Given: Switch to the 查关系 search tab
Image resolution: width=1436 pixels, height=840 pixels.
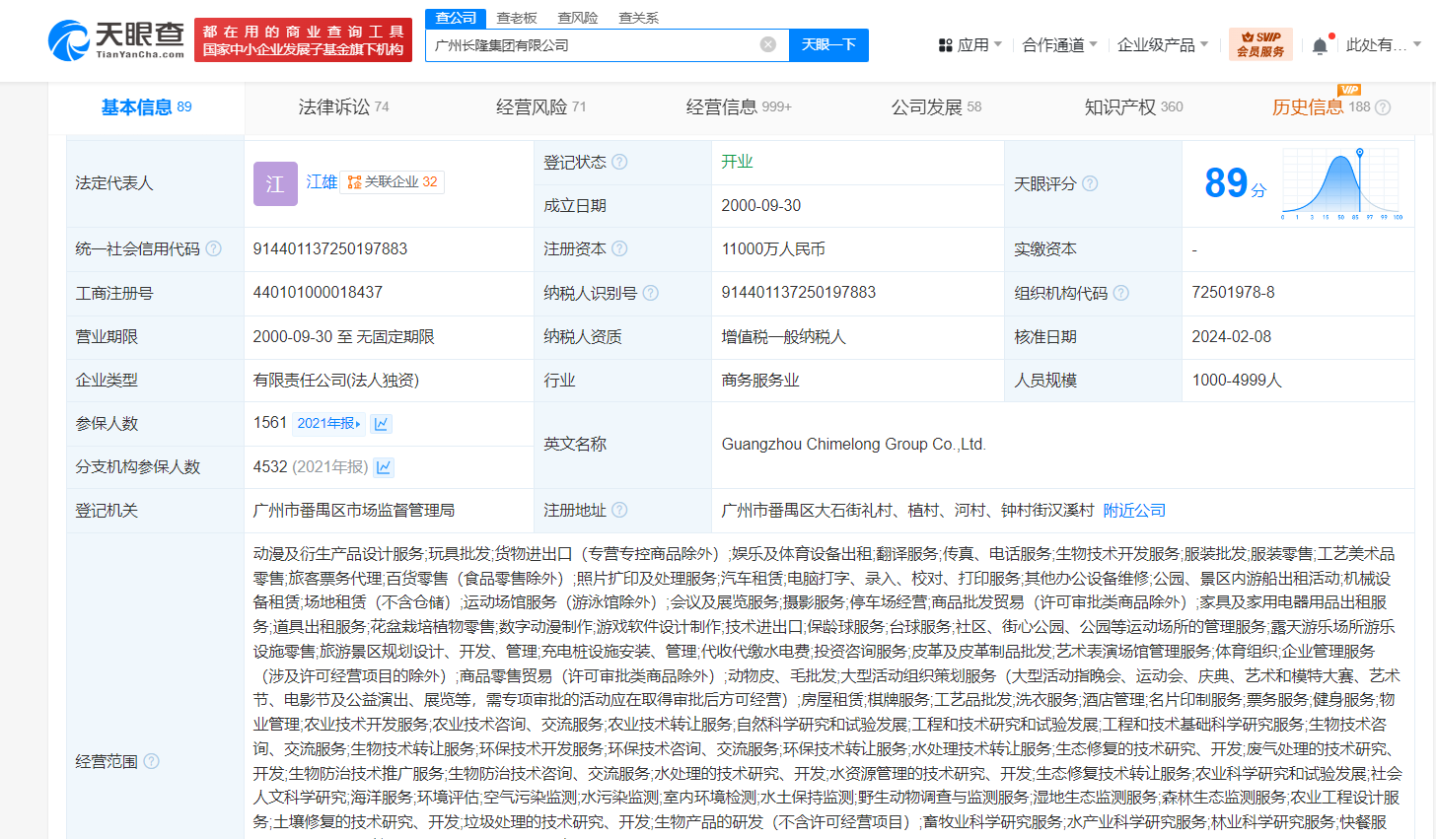Looking at the screenshot, I should click(638, 18).
